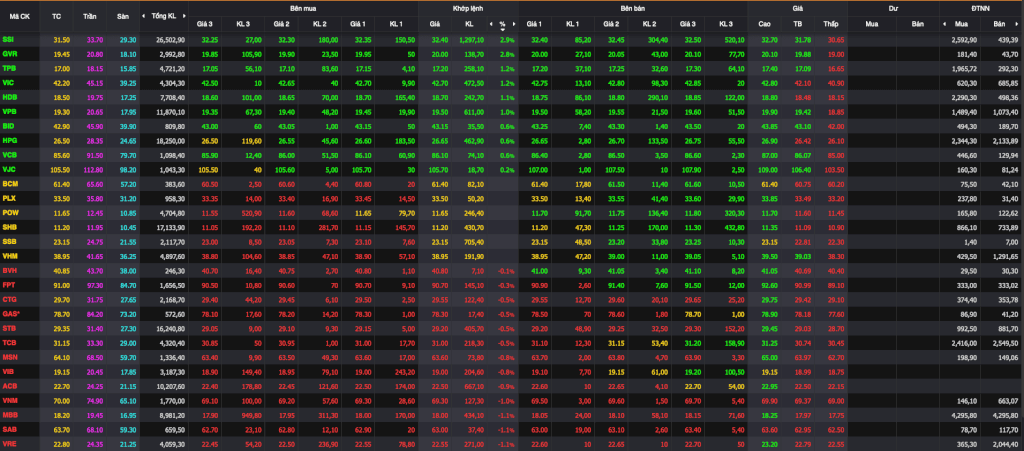Click left arrow beside % column header
The image size is (1024, 451).
(x=491, y=24)
